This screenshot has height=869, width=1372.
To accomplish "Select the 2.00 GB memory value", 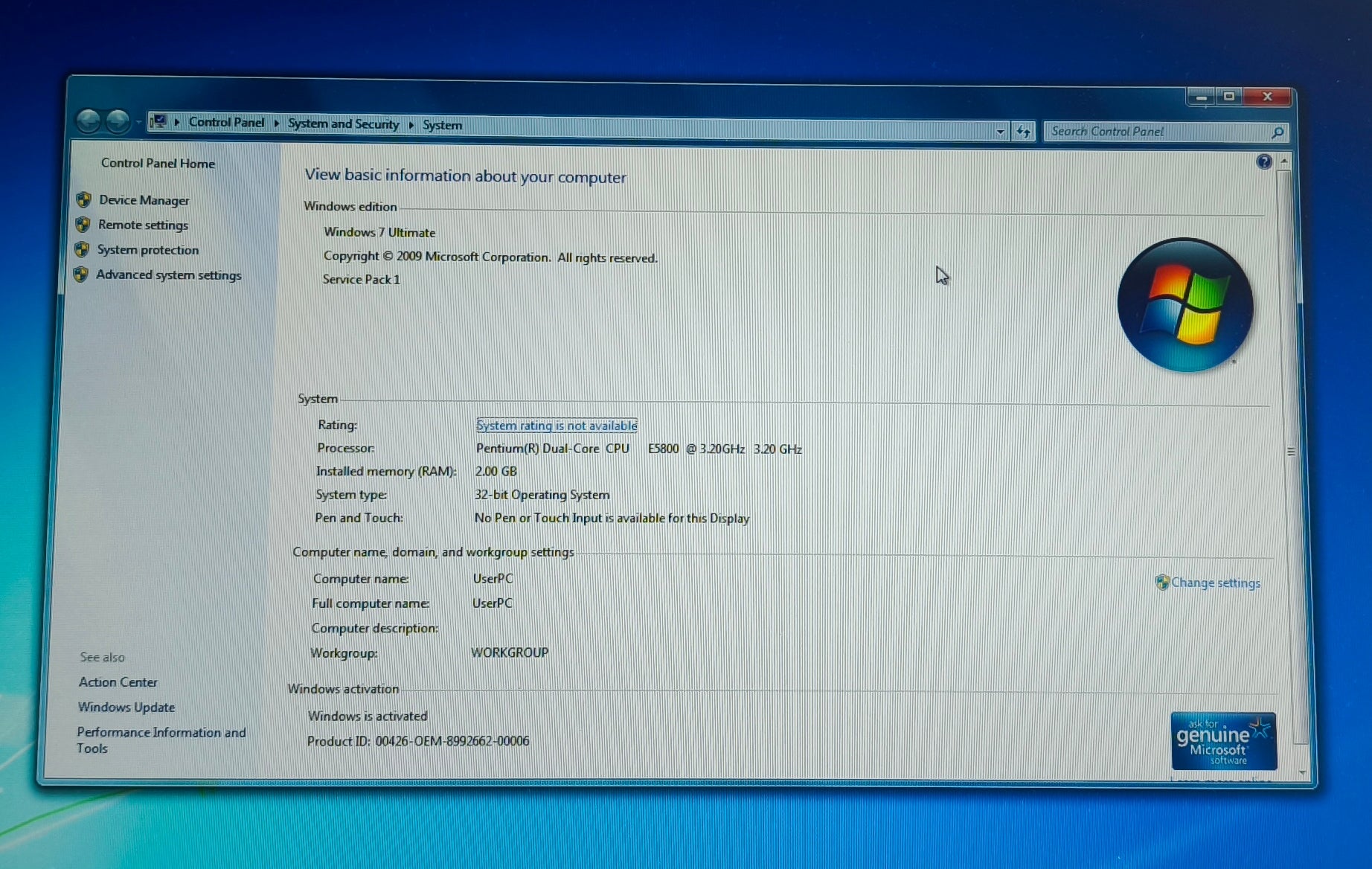I will pos(496,472).
